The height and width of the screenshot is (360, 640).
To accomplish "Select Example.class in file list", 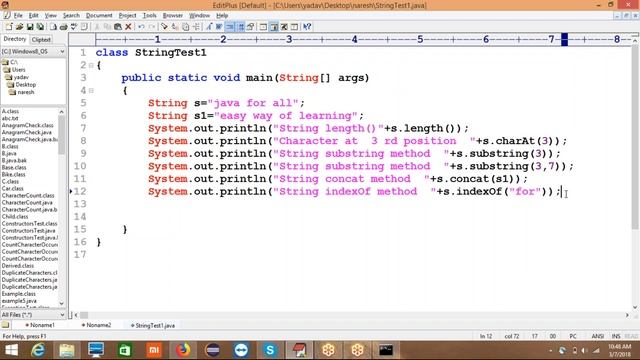I will (x=18, y=294).
